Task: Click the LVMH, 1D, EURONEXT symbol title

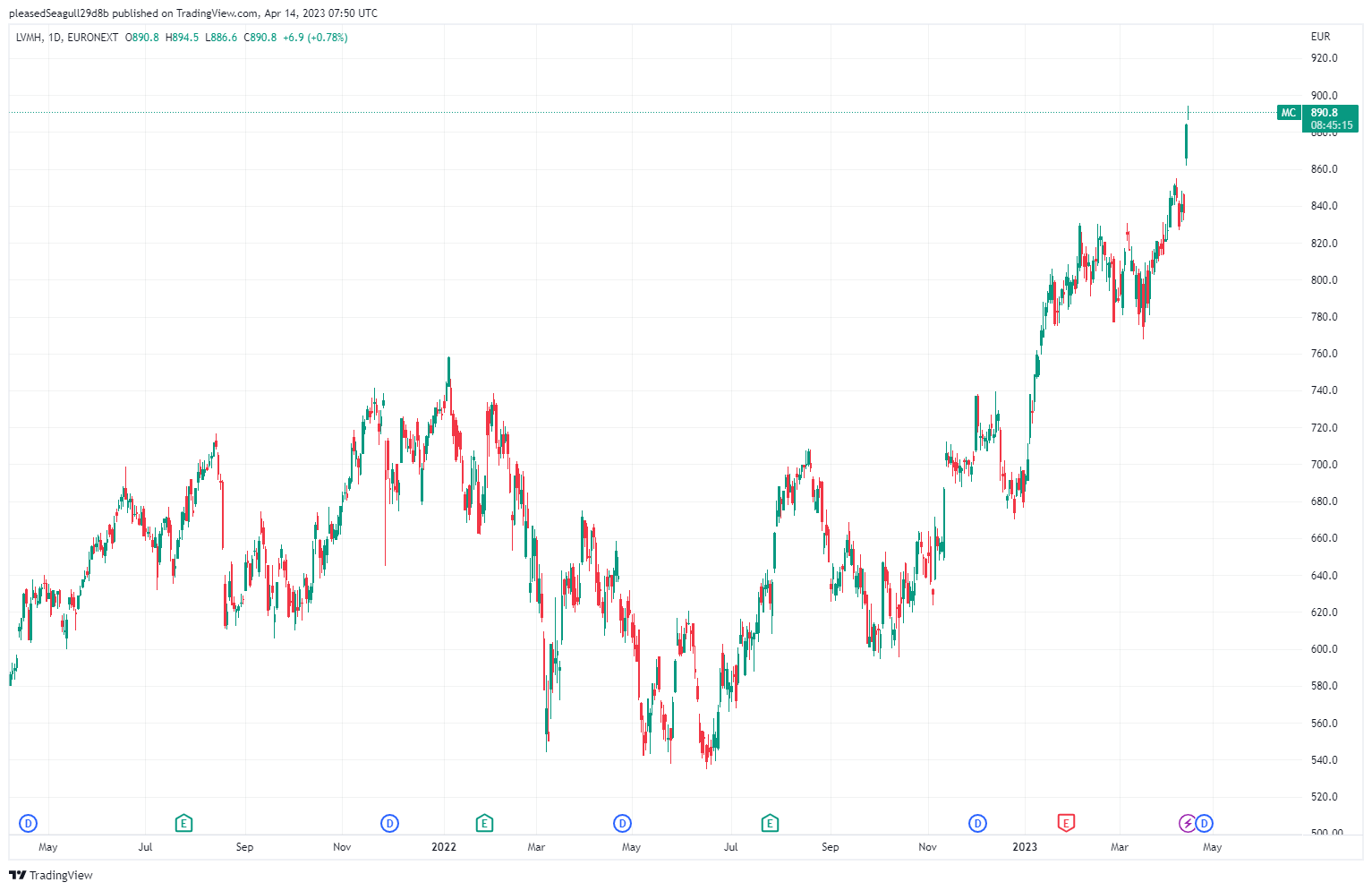Action: (x=67, y=38)
